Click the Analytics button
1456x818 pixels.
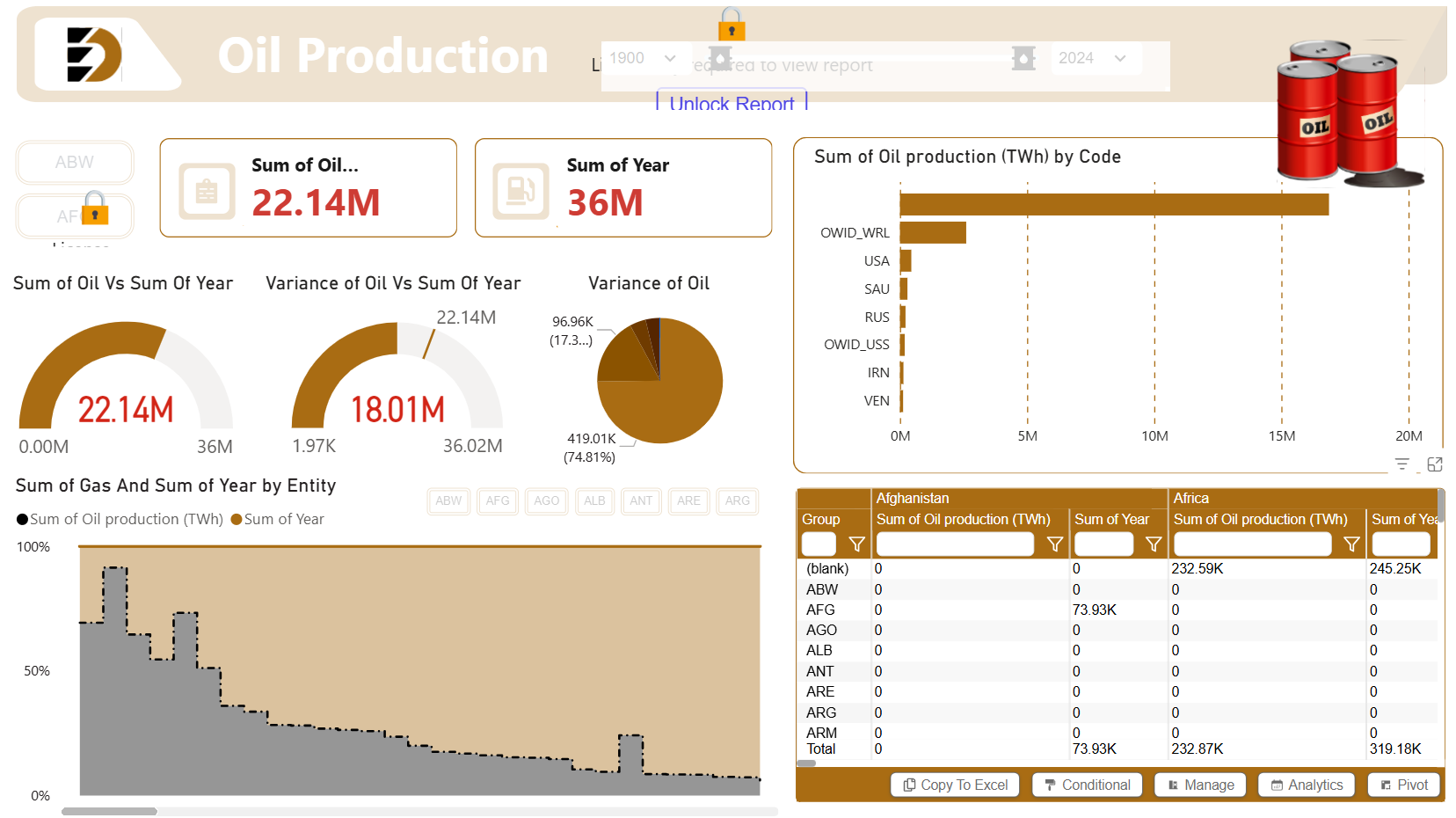pyautogui.click(x=1307, y=785)
